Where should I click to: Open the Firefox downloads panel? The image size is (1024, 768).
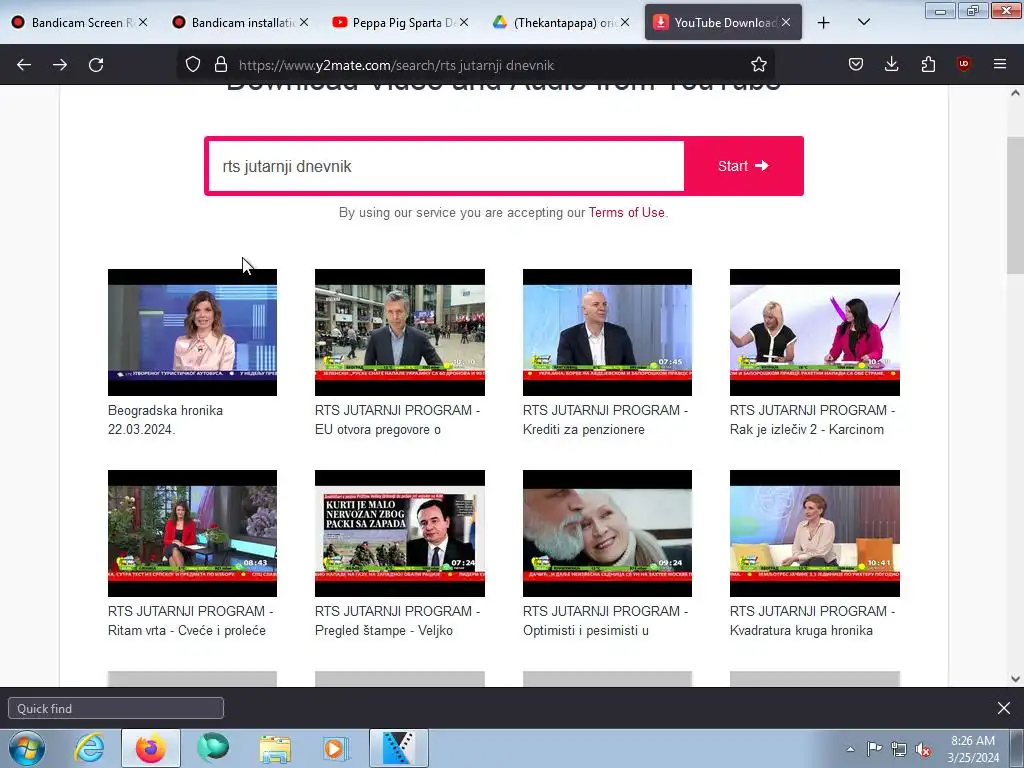[x=891, y=65]
